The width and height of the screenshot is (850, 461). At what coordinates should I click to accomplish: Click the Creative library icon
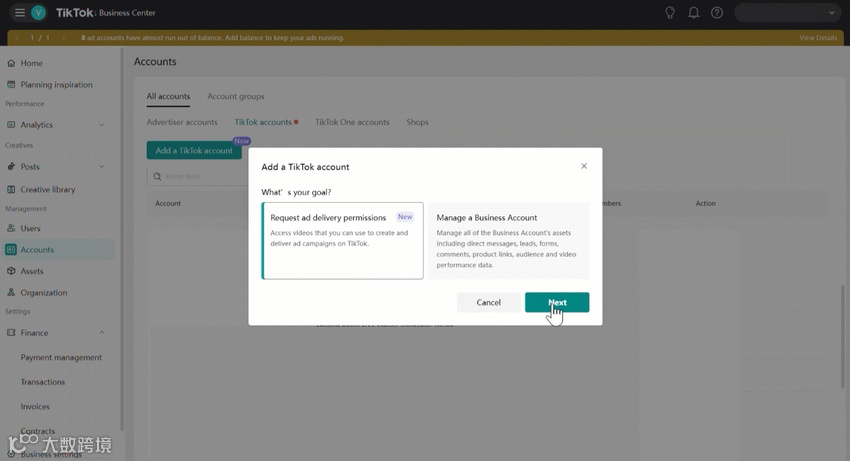pyautogui.click(x=11, y=189)
